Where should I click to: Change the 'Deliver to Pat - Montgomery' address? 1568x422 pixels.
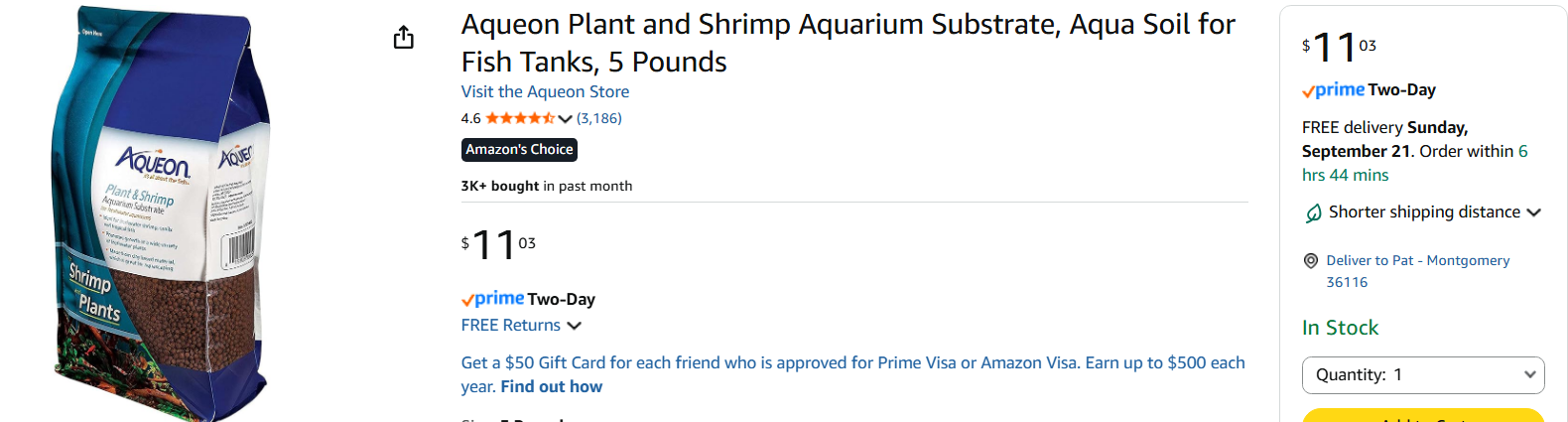(1417, 261)
